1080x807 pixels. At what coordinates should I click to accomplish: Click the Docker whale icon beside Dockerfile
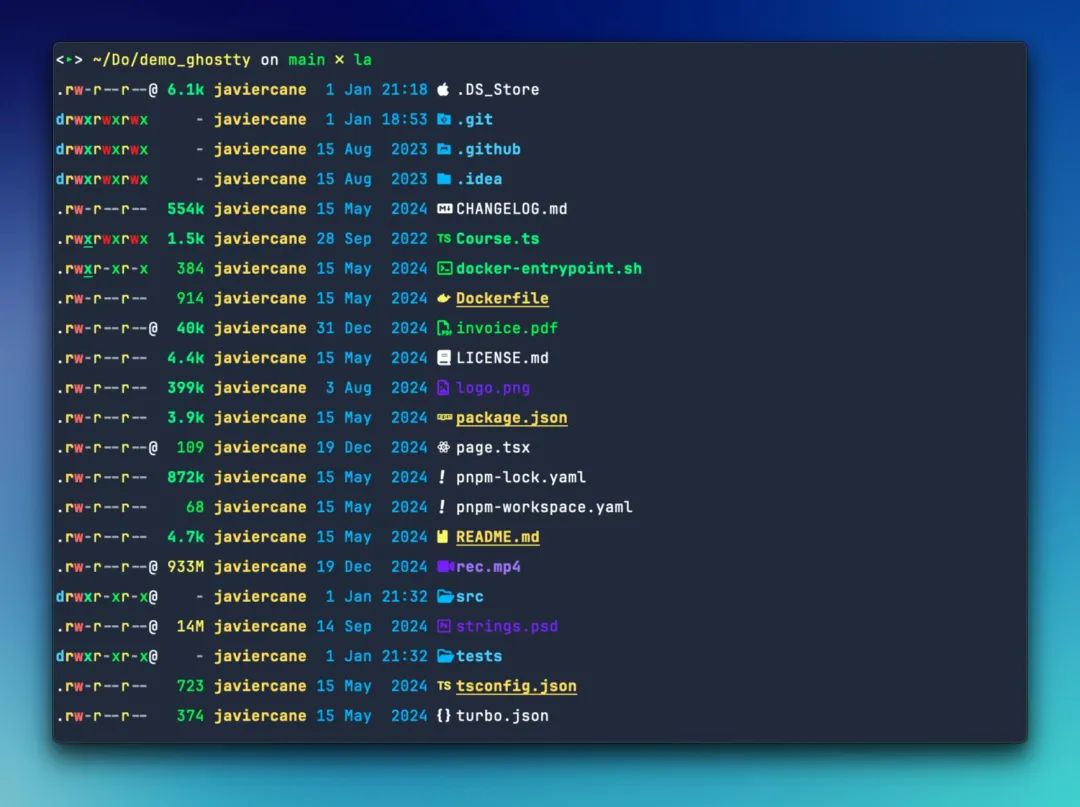click(x=442, y=298)
